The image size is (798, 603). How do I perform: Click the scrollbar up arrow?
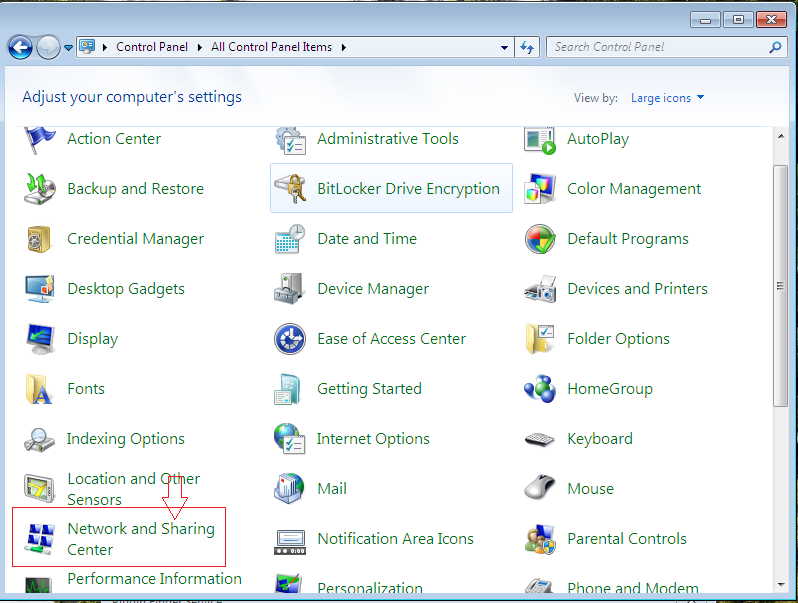pyautogui.click(x=781, y=136)
